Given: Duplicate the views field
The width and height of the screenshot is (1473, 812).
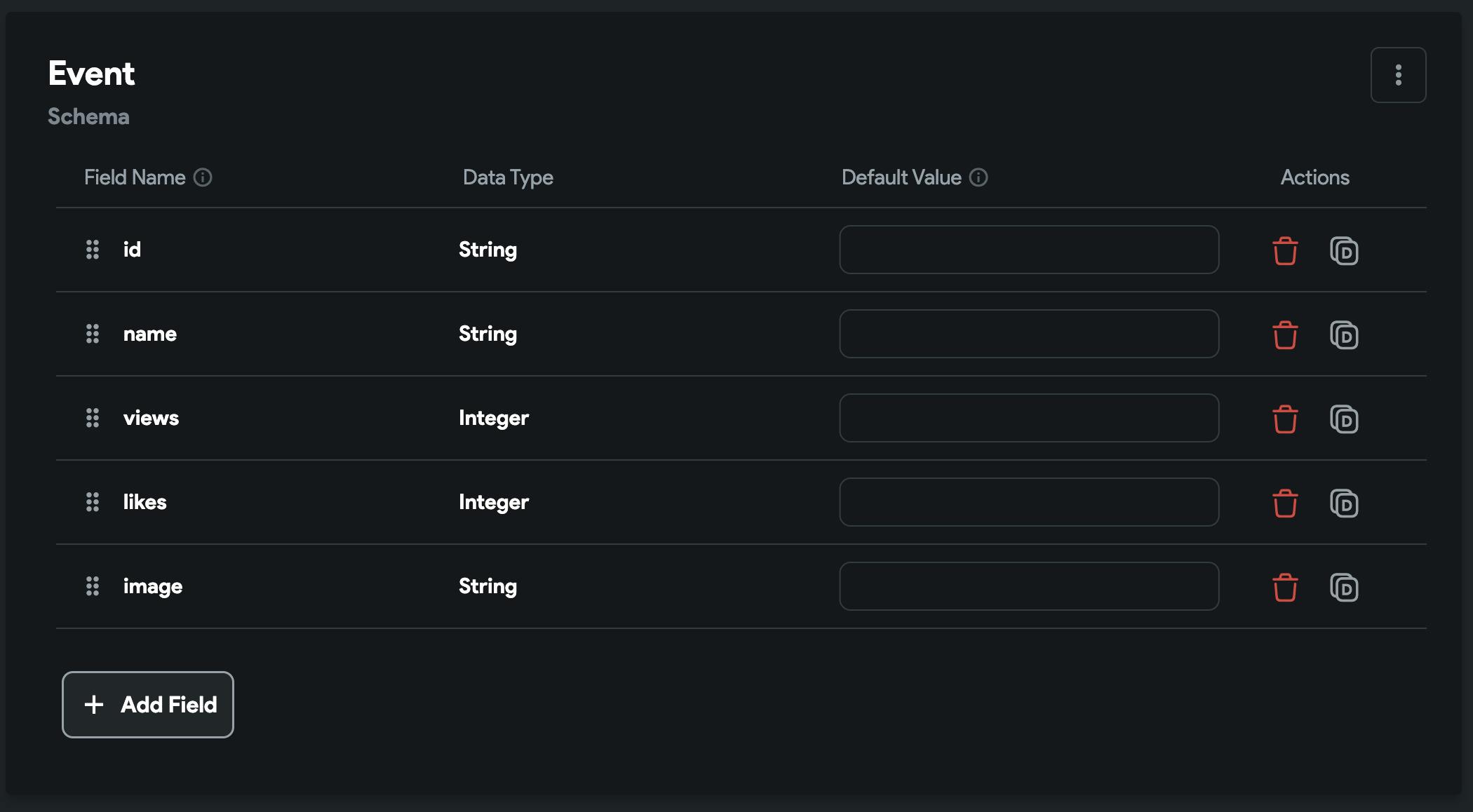Looking at the screenshot, I should (1344, 419).
